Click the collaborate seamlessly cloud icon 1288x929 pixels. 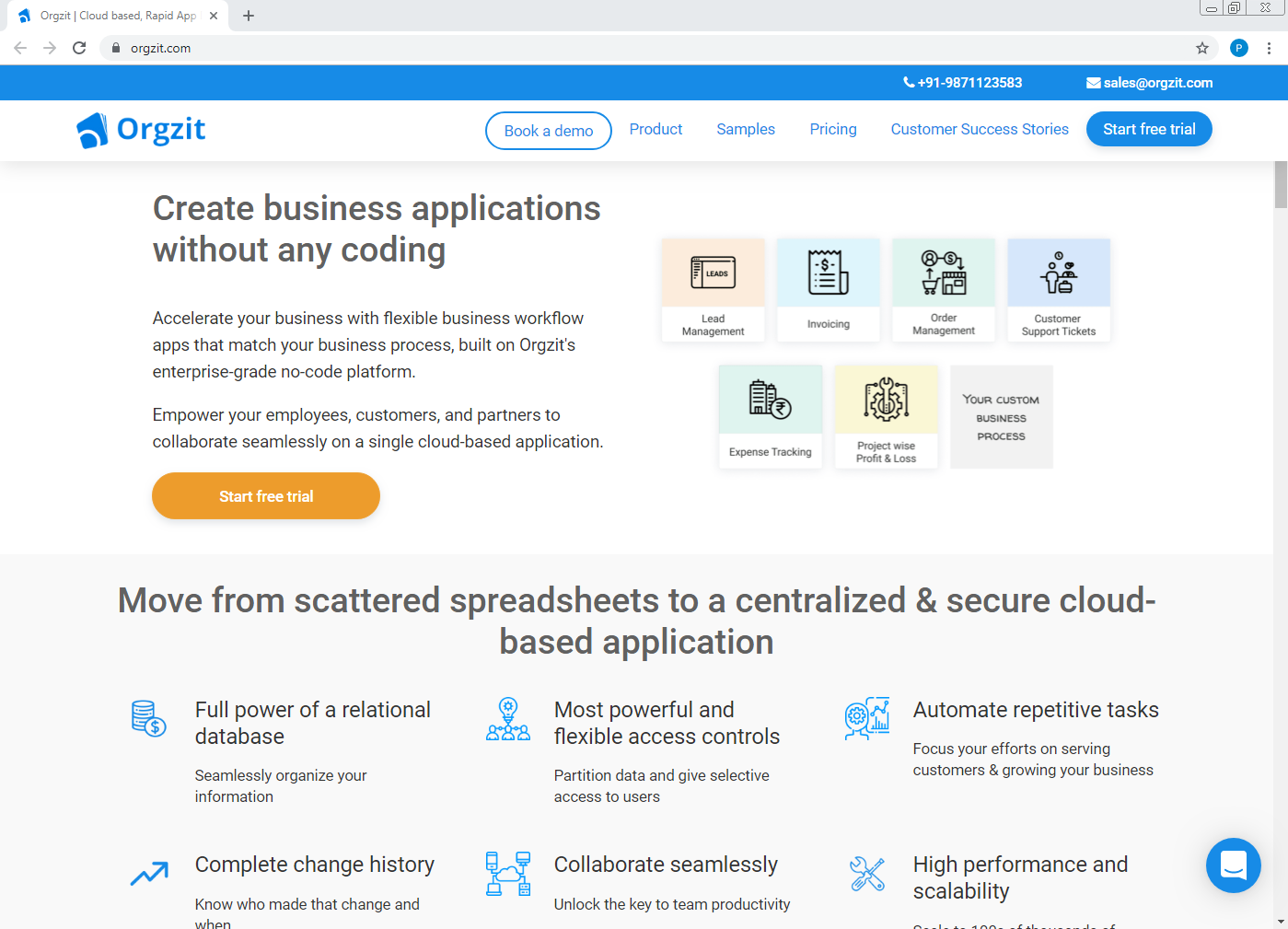click(508, 874)
